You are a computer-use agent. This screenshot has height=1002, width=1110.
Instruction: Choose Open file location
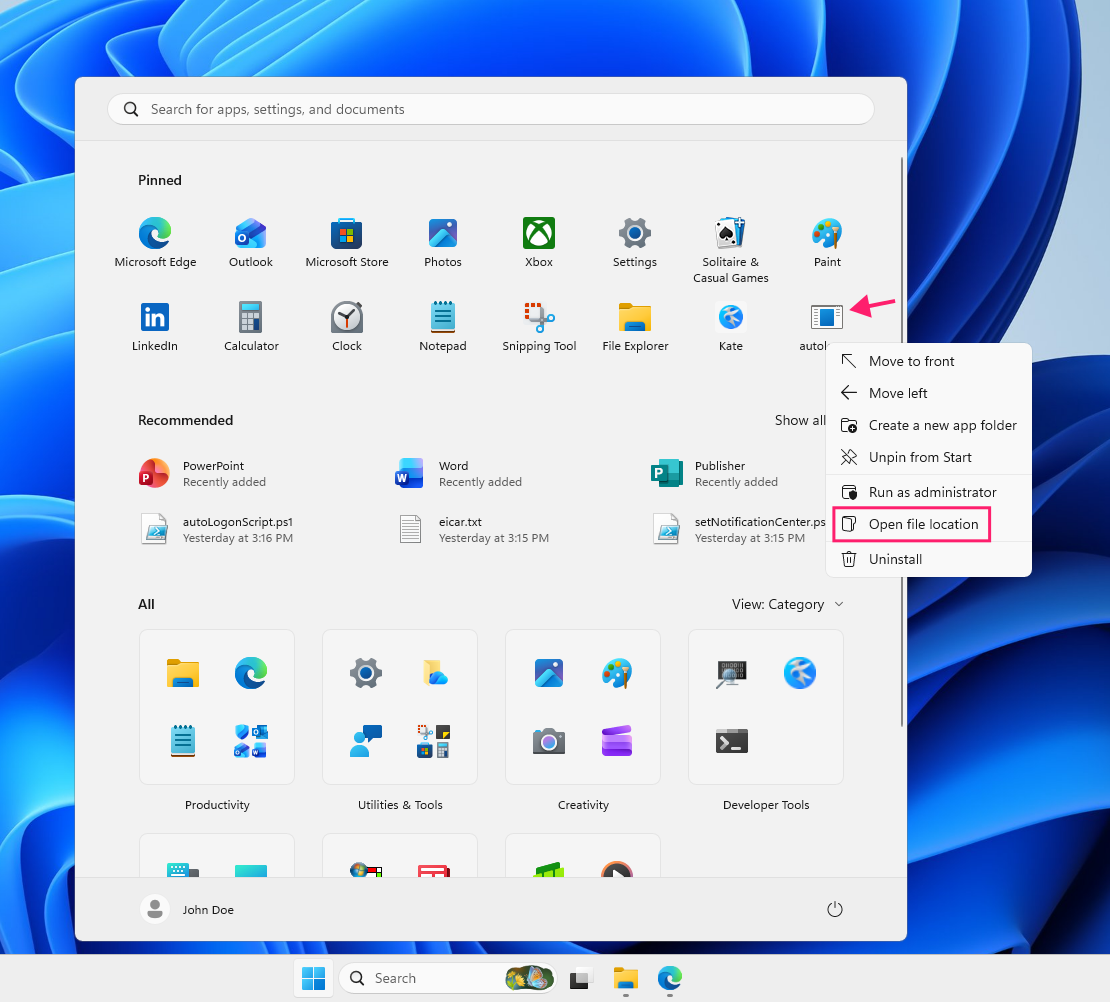(928, 524)
